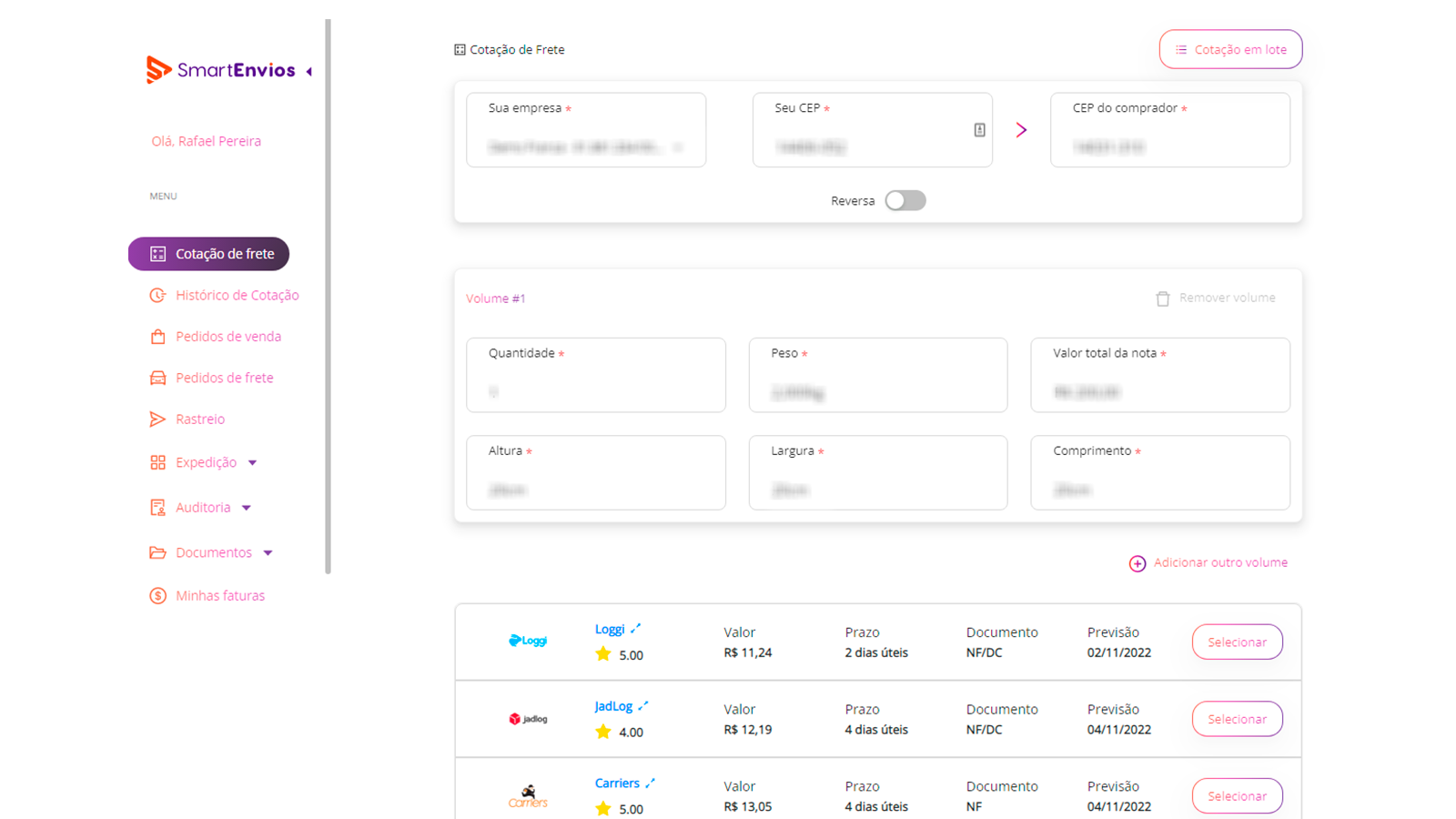Expand the Expedição submenu arrow
1456x819 pixels.
pyautogui.click(x=252, y=462)
